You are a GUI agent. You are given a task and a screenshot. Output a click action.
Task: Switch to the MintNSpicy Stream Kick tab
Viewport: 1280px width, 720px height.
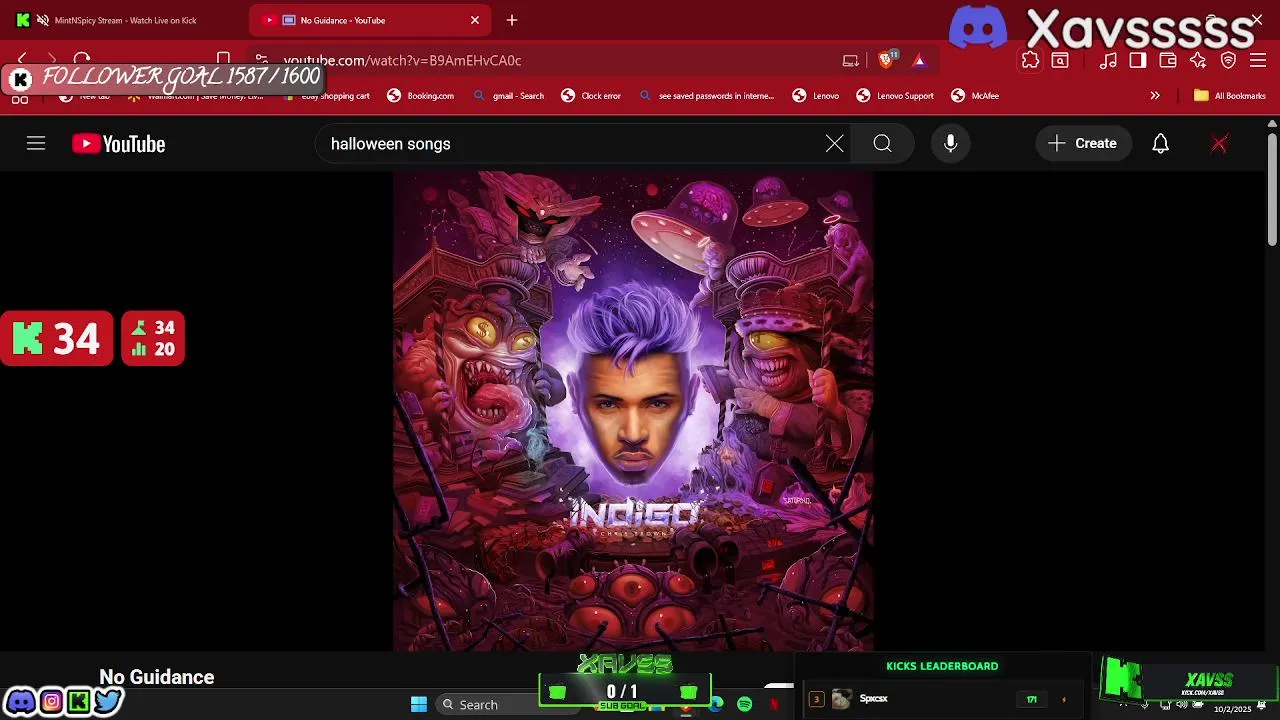[125, 20]
